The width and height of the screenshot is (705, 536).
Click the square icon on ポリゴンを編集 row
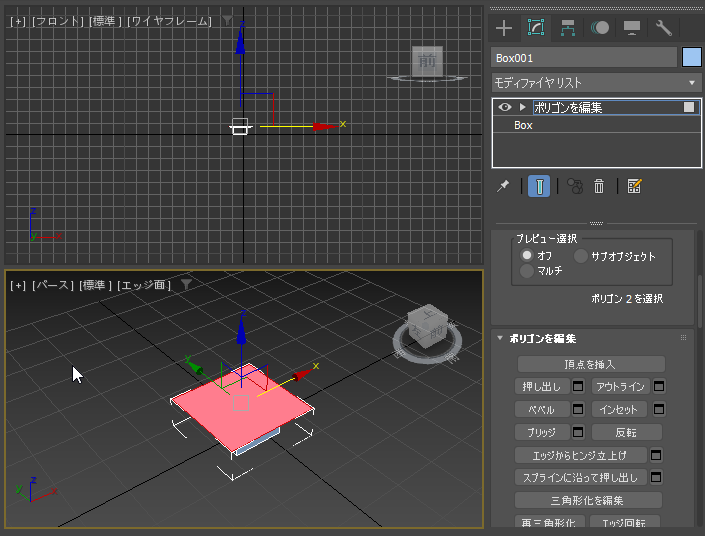pos(689,107)
